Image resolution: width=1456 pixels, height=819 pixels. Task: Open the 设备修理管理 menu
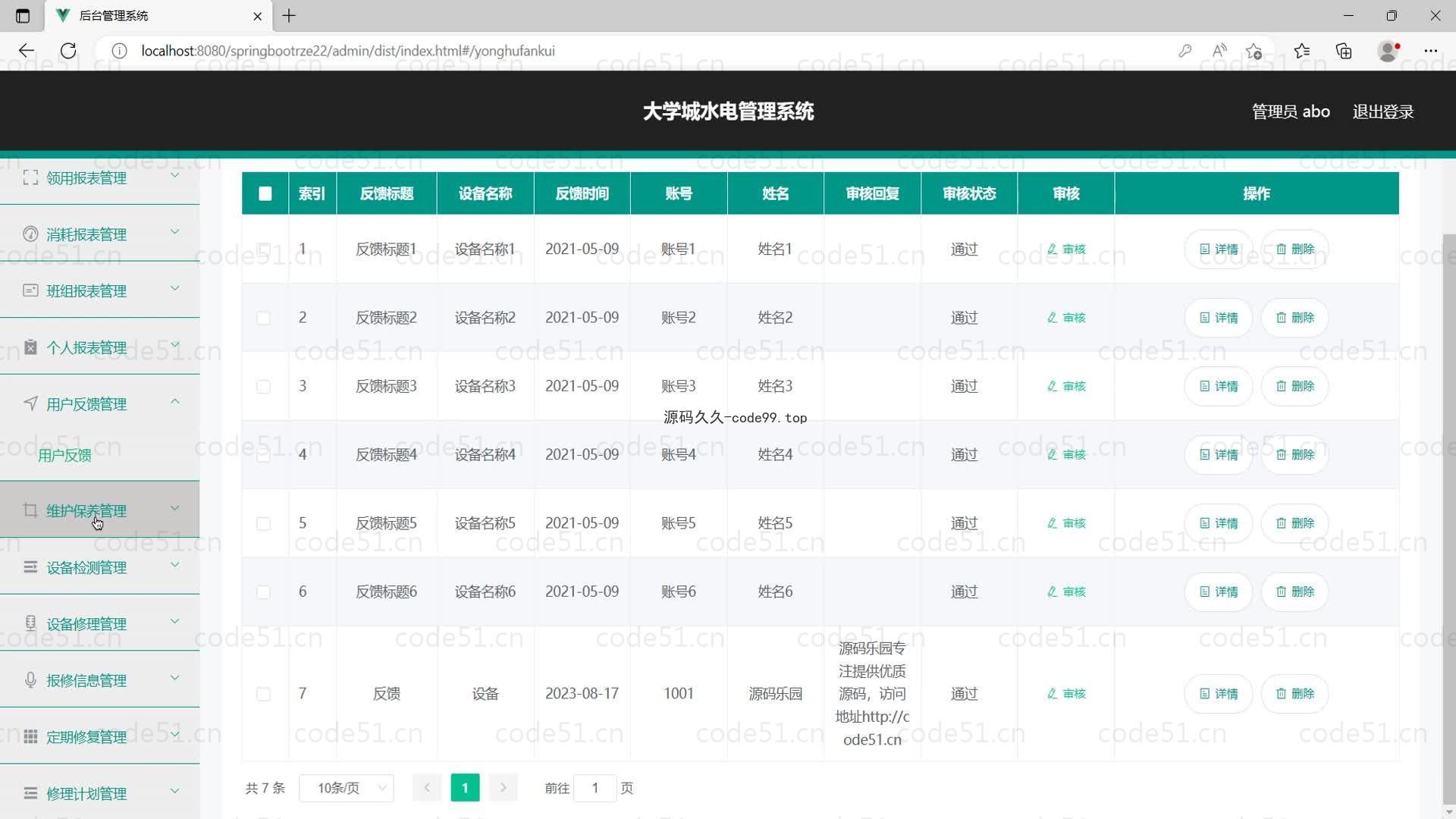[99, 623]
